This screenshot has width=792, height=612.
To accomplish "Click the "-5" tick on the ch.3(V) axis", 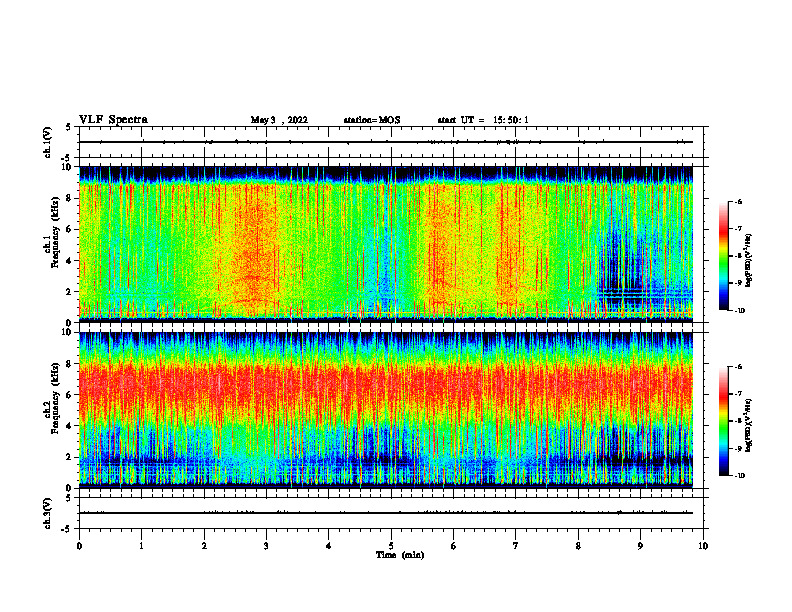I will [x=67, y=529].
